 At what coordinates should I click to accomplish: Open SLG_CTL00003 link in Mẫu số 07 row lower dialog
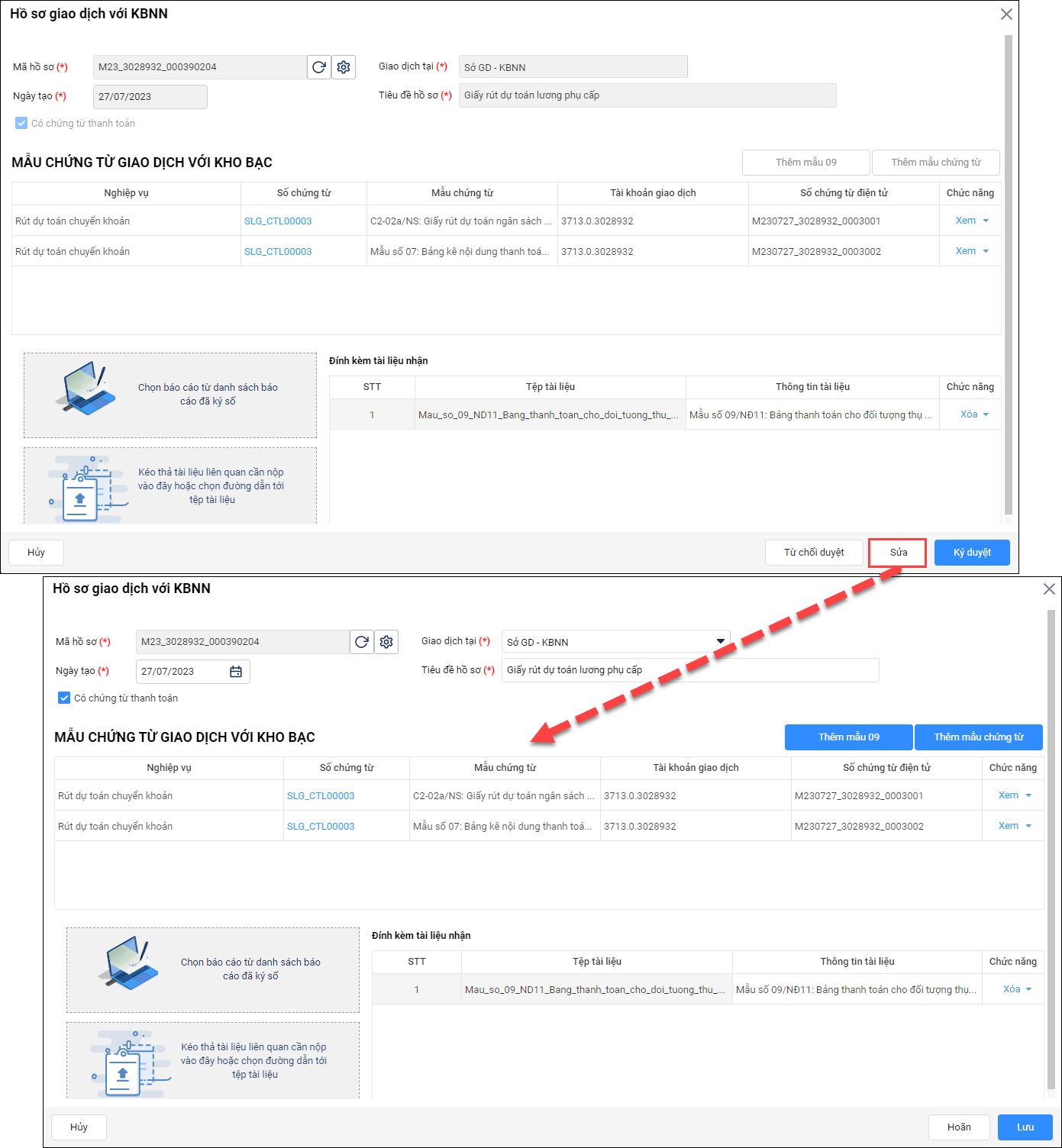(x=321, y=827)
